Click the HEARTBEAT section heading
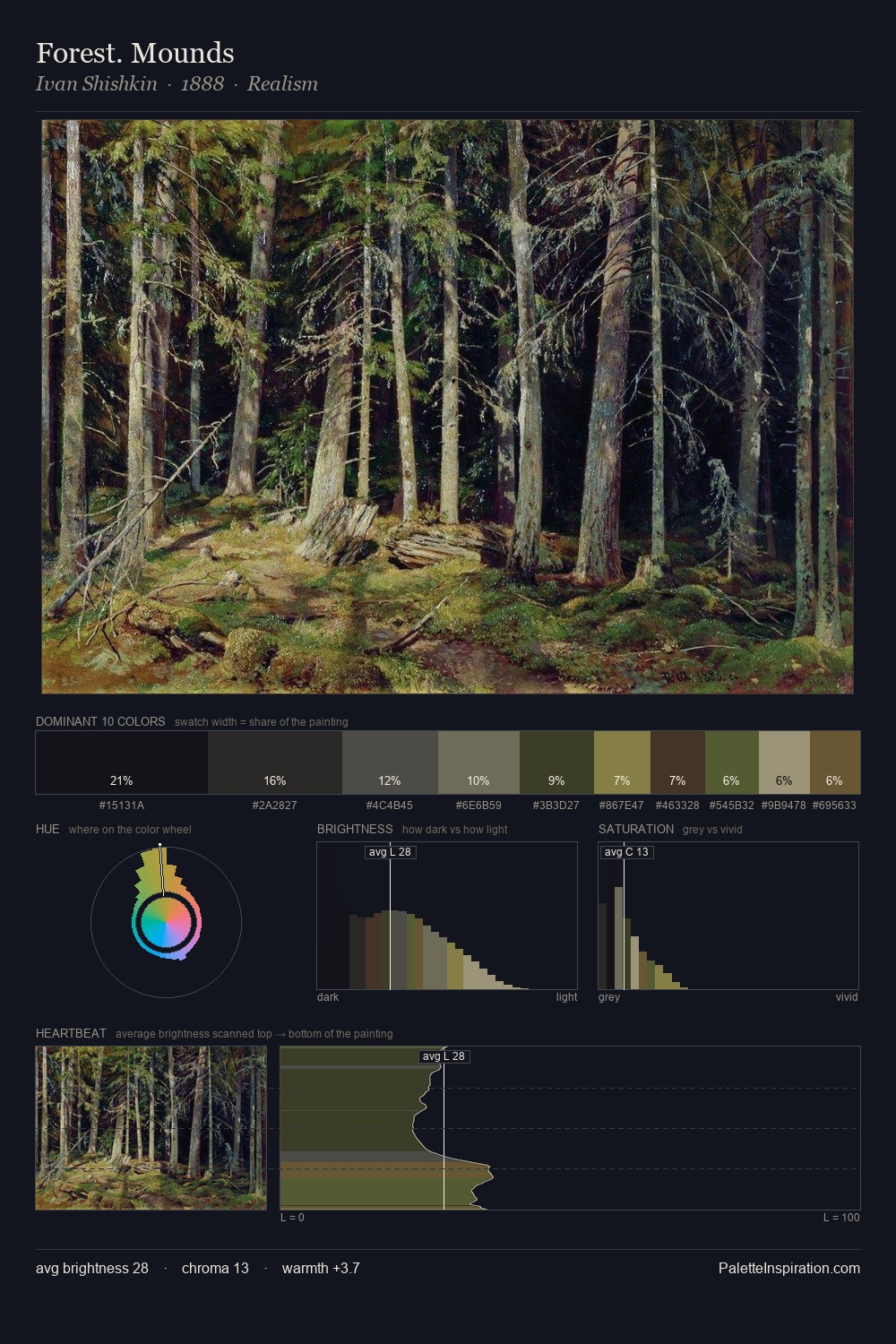Screen dimensions: 896x1344 click(x=71, y=1033)
